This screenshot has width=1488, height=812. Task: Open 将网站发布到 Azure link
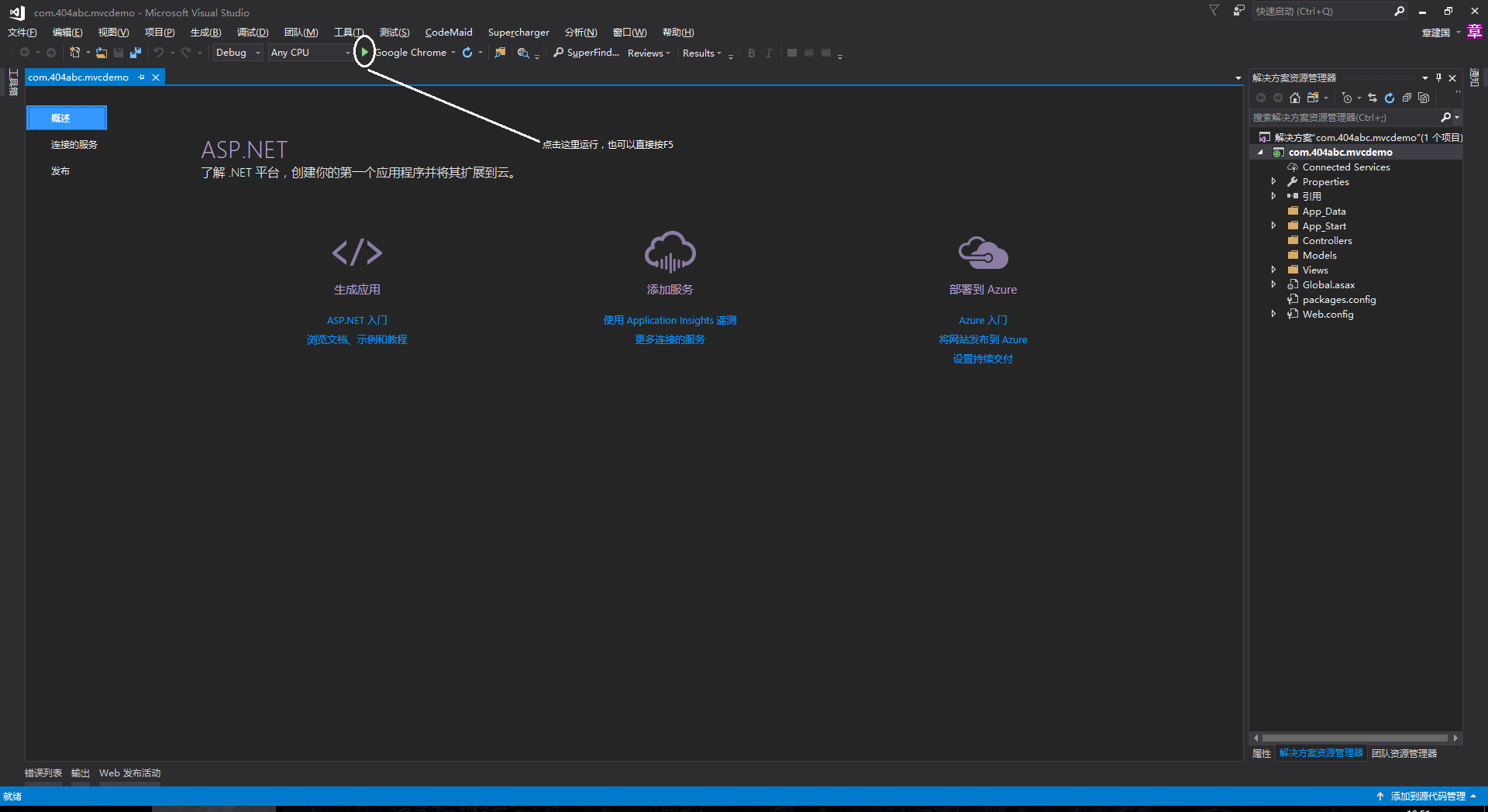point(983,339)
